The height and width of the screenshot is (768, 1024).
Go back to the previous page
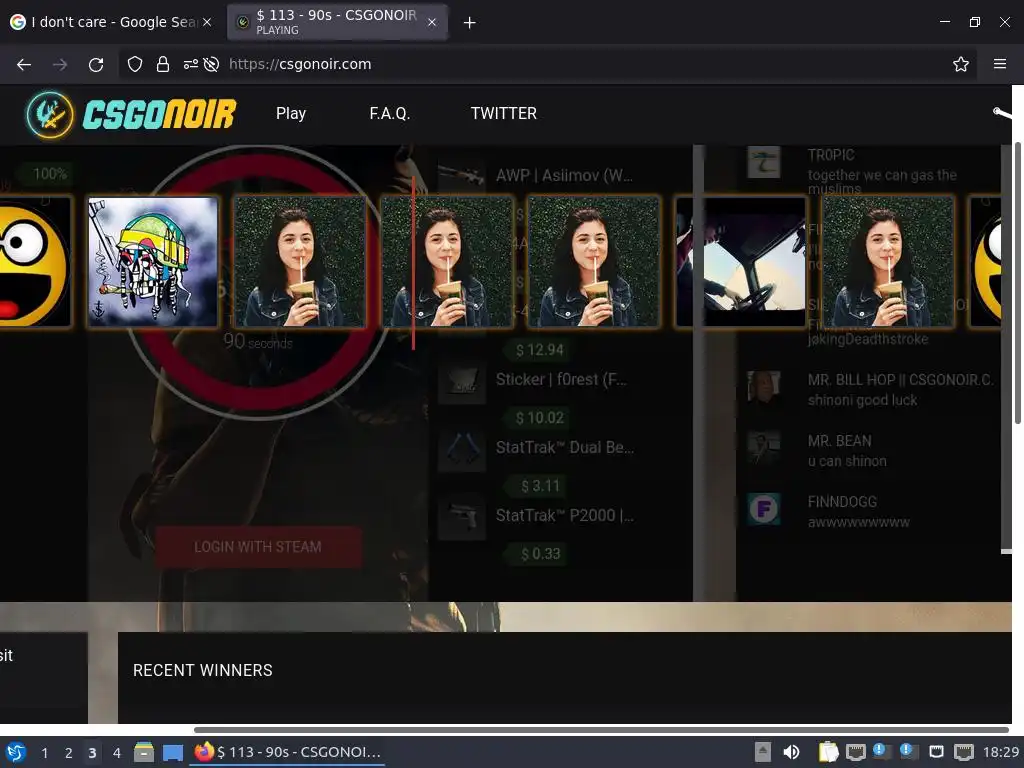point(24,64)
